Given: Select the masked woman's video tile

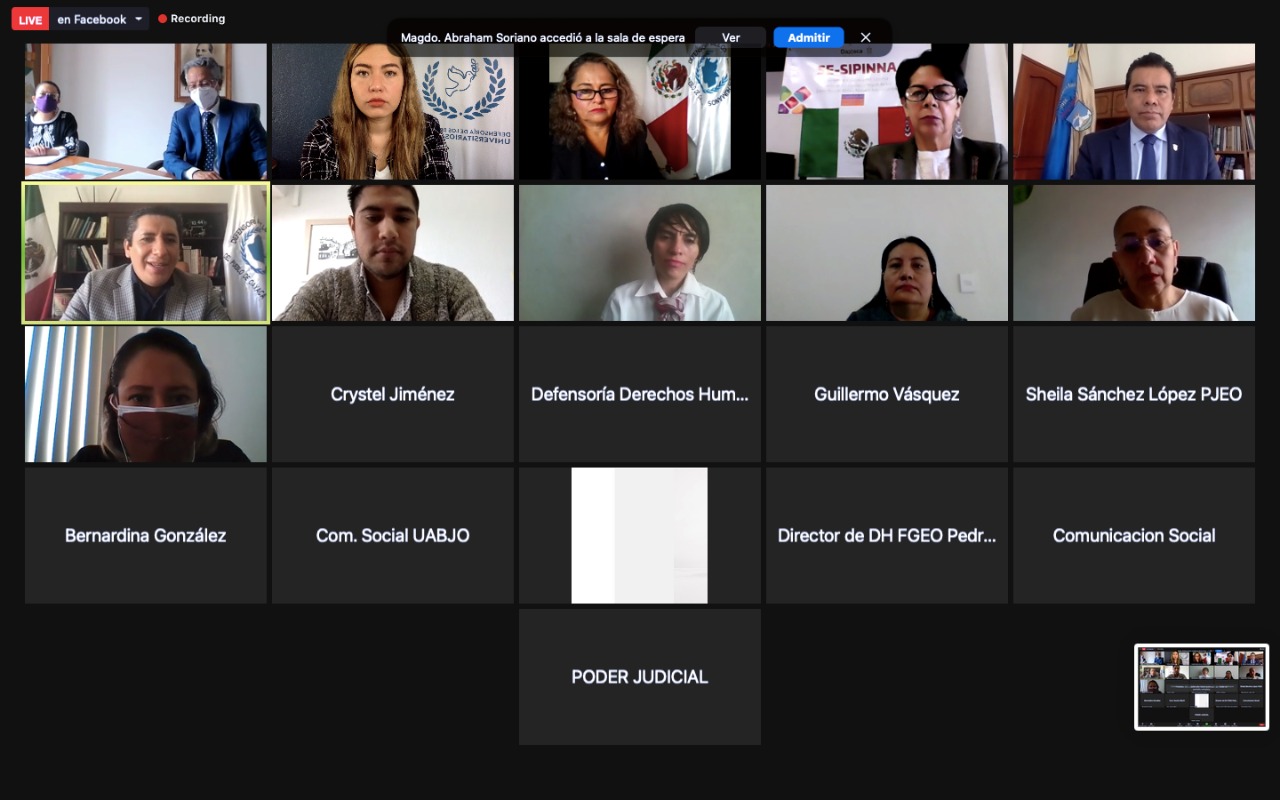Looking at the screenshot, I should point(146,394).
